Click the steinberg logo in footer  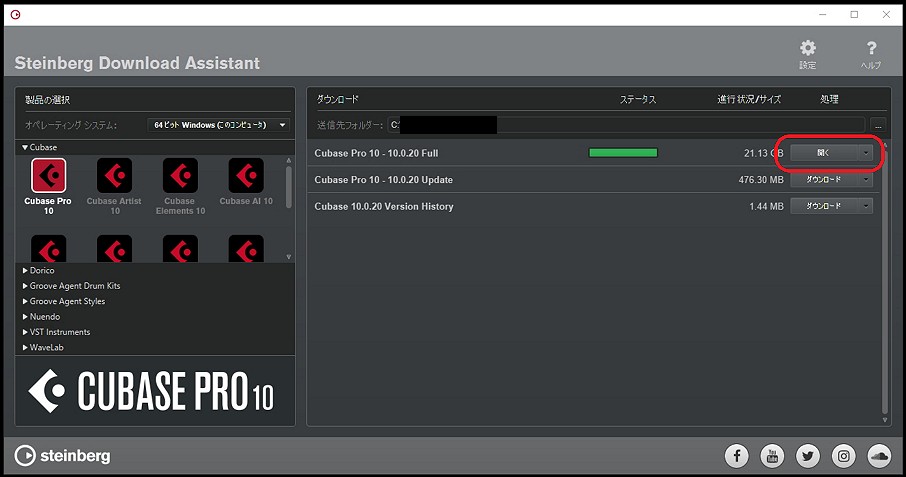[62, 456]
